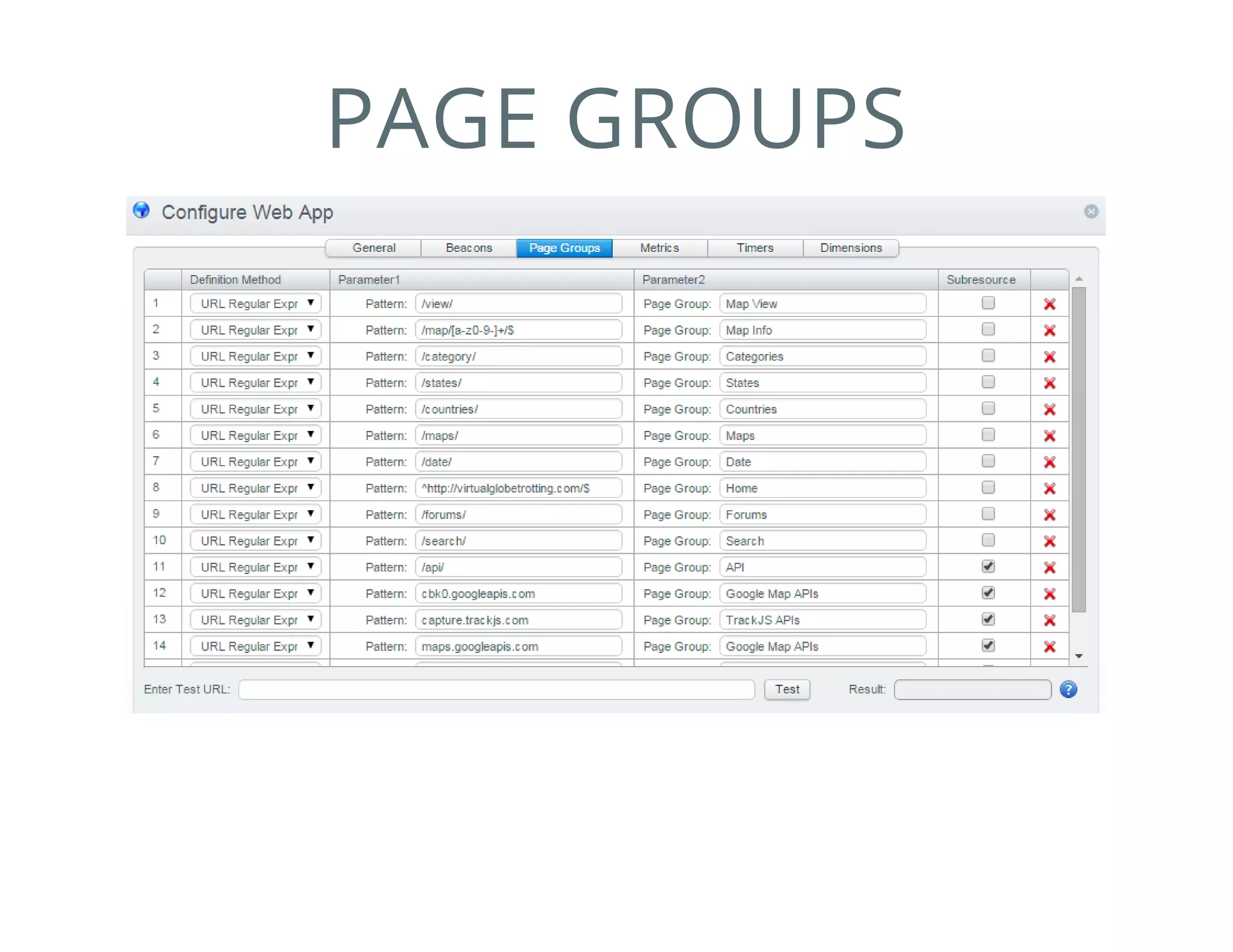Delete the Forums page group row
Image resolution: width=1233 pixels, height=952 pixels.
1049,515
